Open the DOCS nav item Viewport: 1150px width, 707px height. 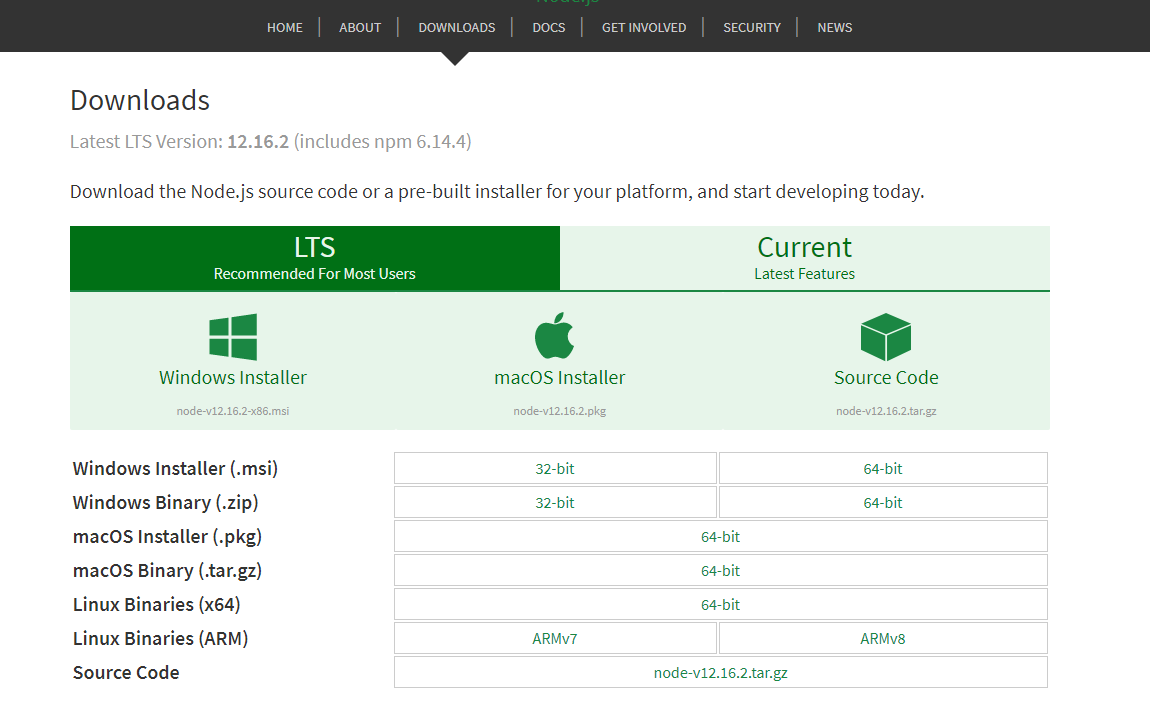tap(549, 27)
